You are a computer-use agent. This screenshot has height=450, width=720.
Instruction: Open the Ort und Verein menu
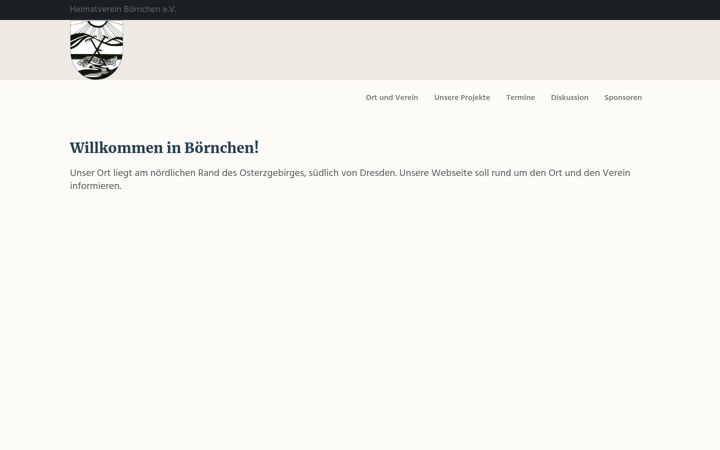point(392,97)
